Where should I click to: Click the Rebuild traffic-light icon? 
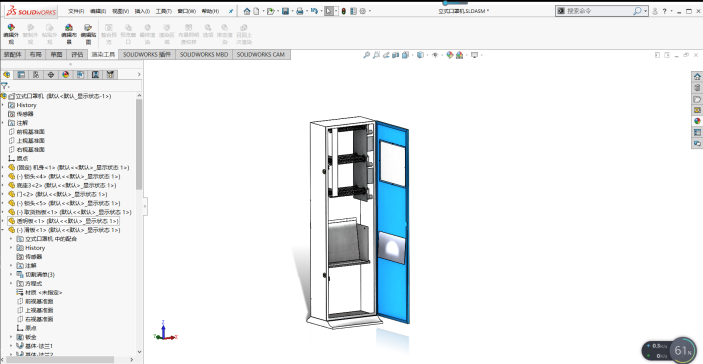[344, 11]
